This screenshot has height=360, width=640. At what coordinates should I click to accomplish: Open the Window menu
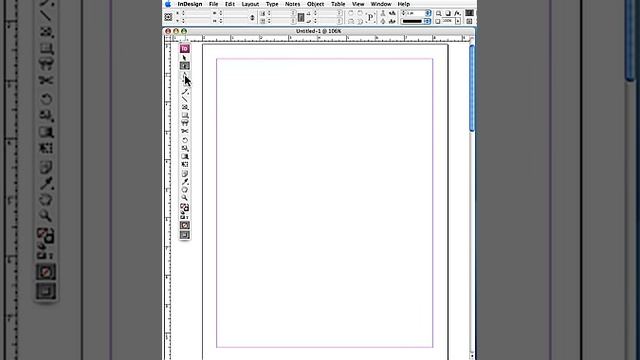tap(381, 4)
